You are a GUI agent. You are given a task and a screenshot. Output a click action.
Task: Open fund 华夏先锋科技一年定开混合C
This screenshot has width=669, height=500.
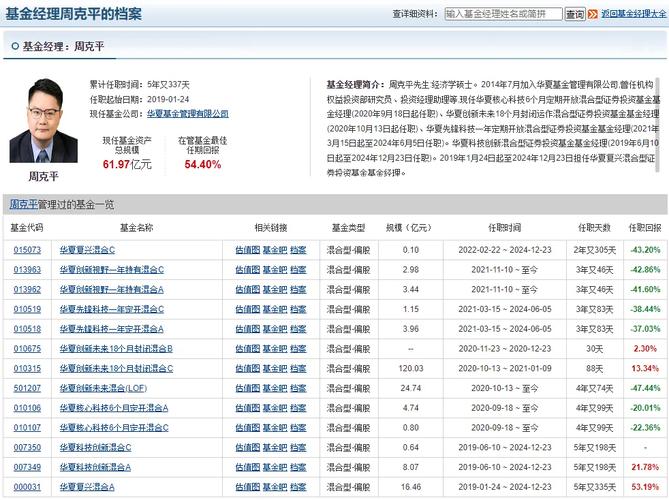[x=112, y=309]
